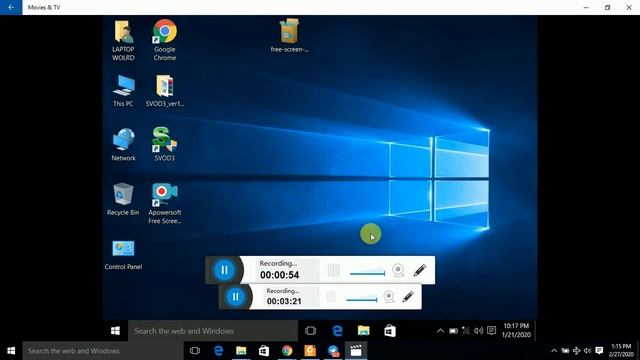The height and width of the screenshot is (360, 640).
Task: Open Action Center in recorded video tray
Action: tap(491, 330)
